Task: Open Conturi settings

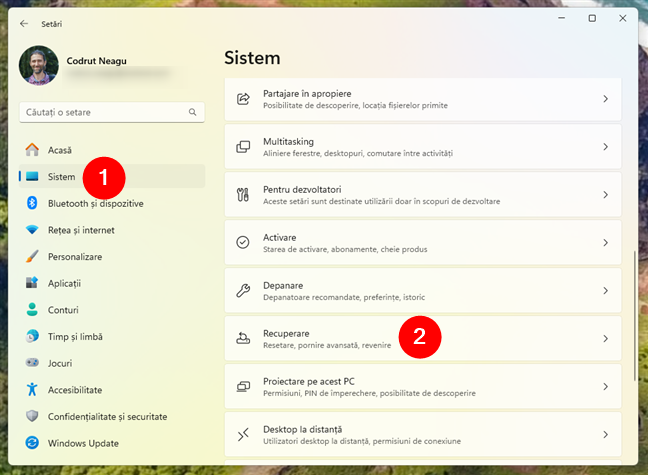Action: click(x=112, y=310)
